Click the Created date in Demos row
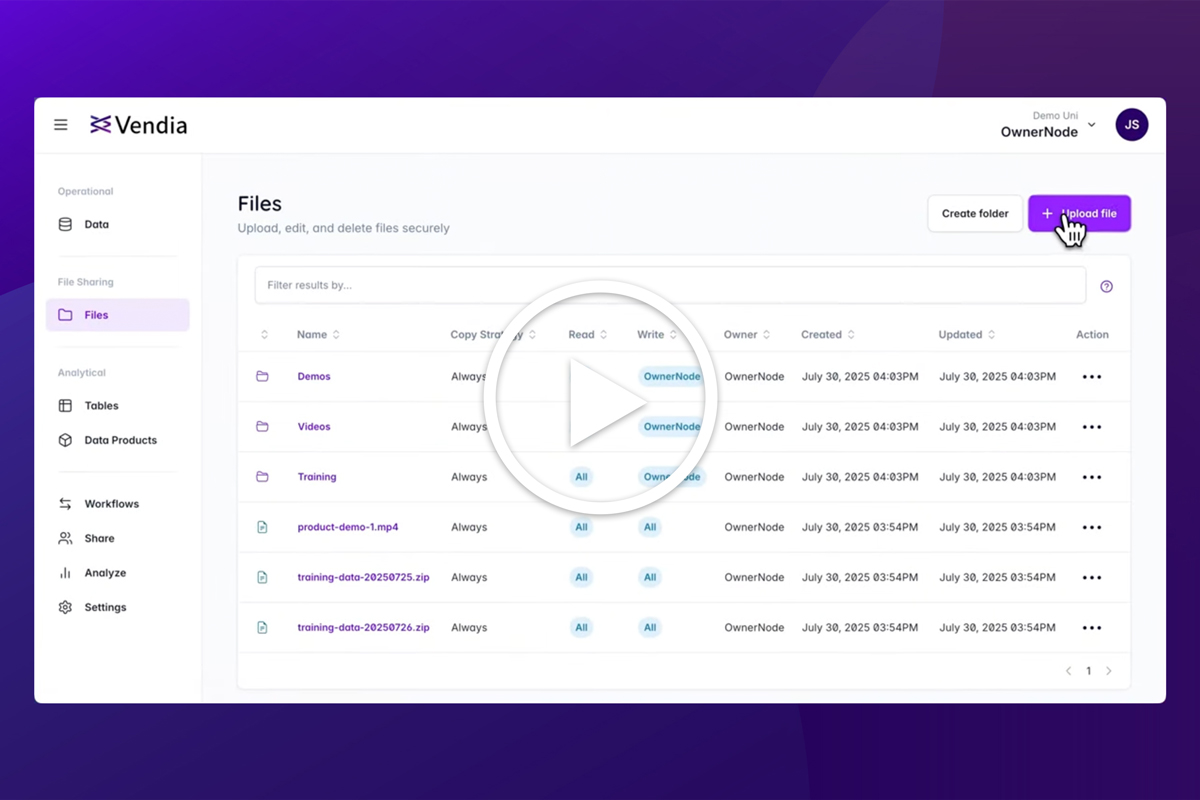Viewport: 1200px width, 800px height. point(860,377)
